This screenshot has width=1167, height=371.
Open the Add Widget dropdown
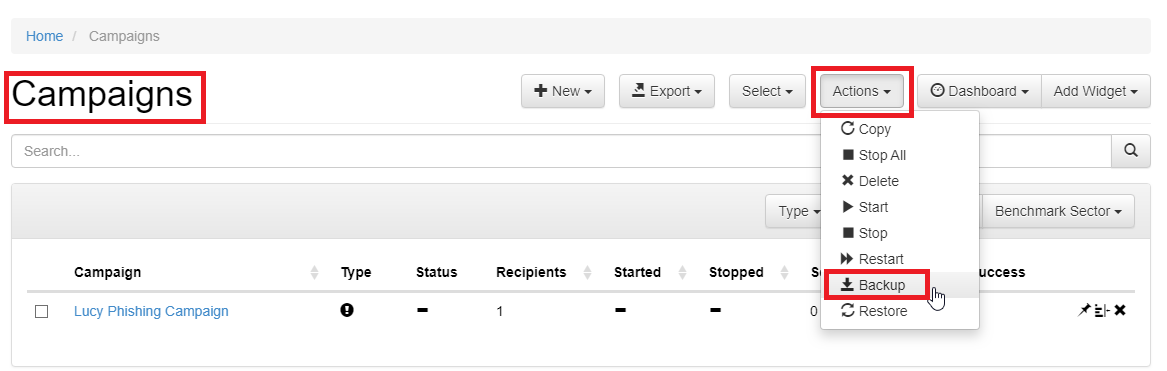point(1096,91)
